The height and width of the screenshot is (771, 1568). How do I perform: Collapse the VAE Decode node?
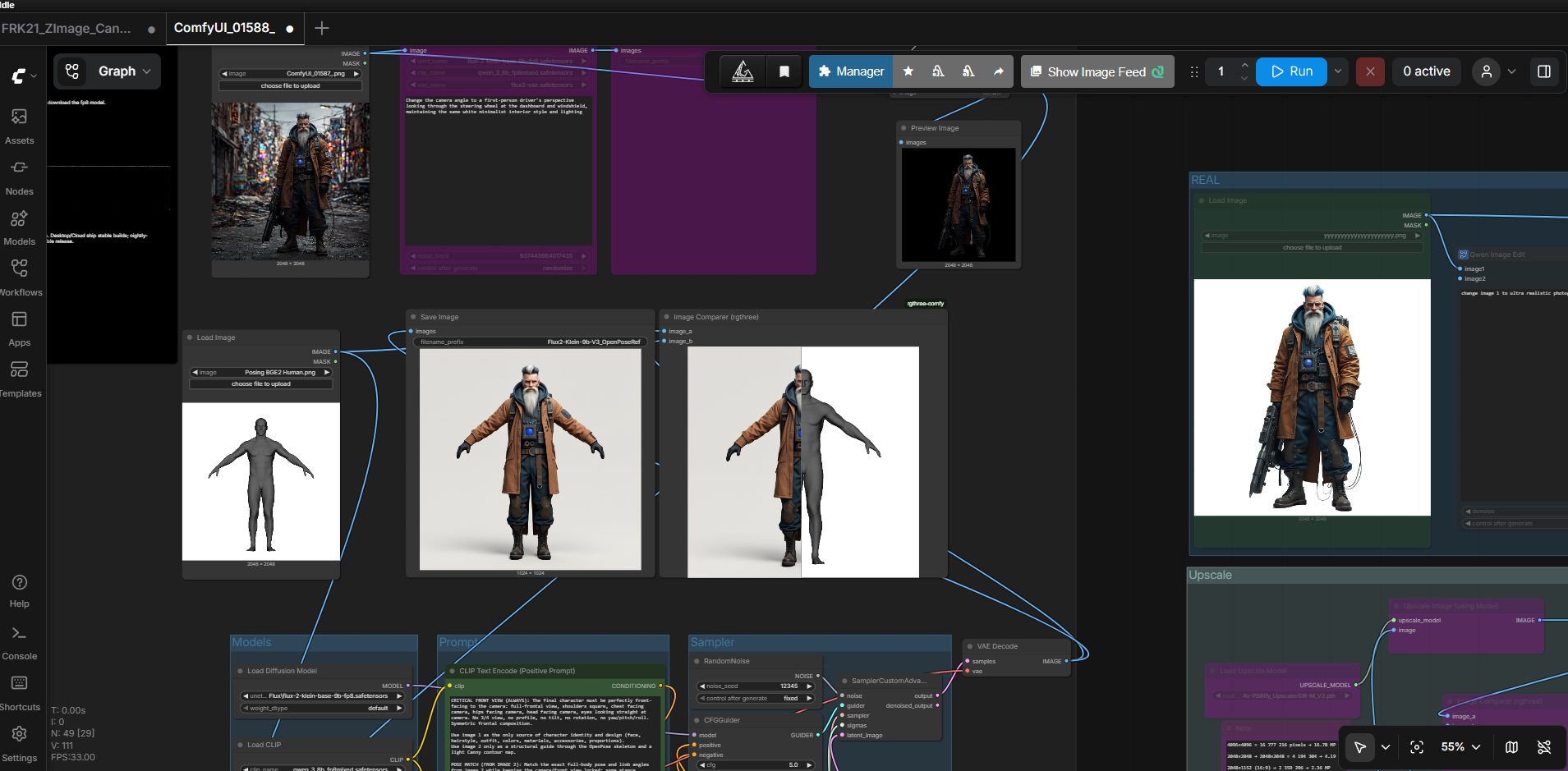[970, 646]
